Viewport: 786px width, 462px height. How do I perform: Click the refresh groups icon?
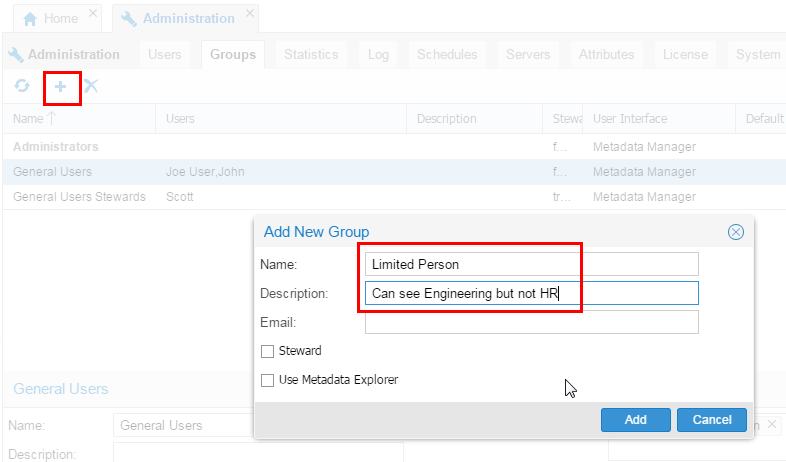point(21,87)
